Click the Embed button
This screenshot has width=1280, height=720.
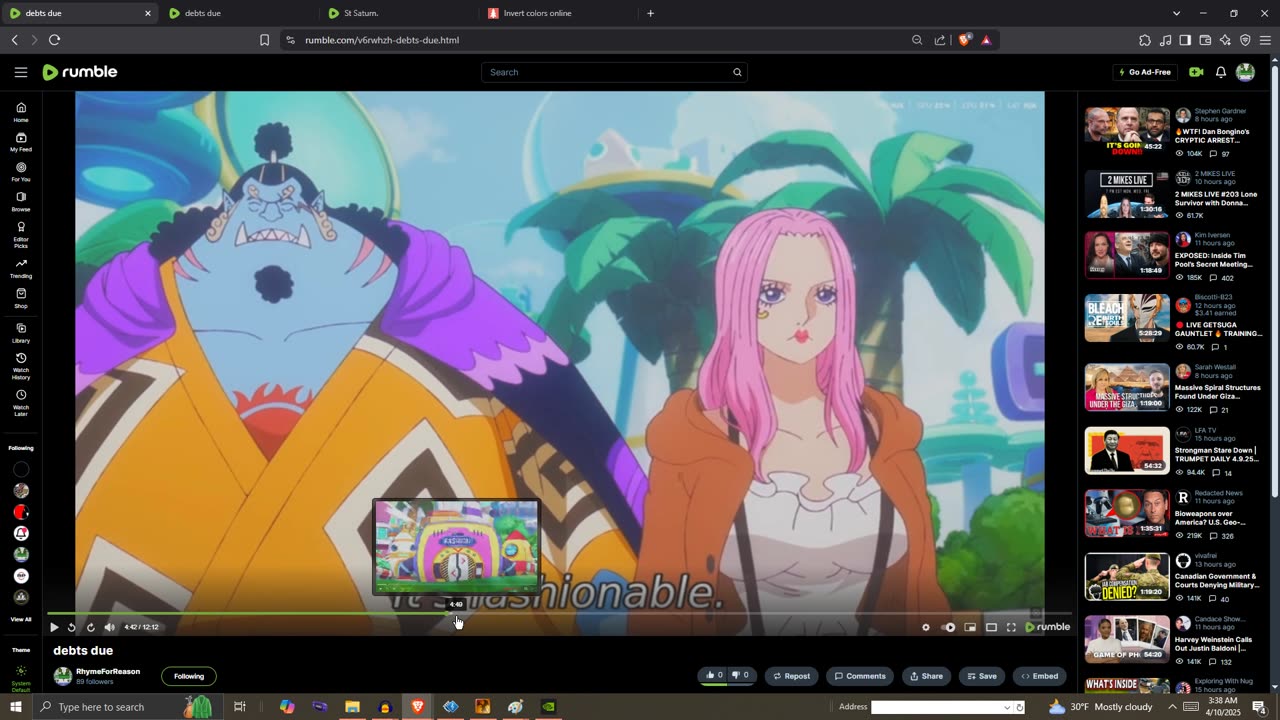coord(1040,676)
